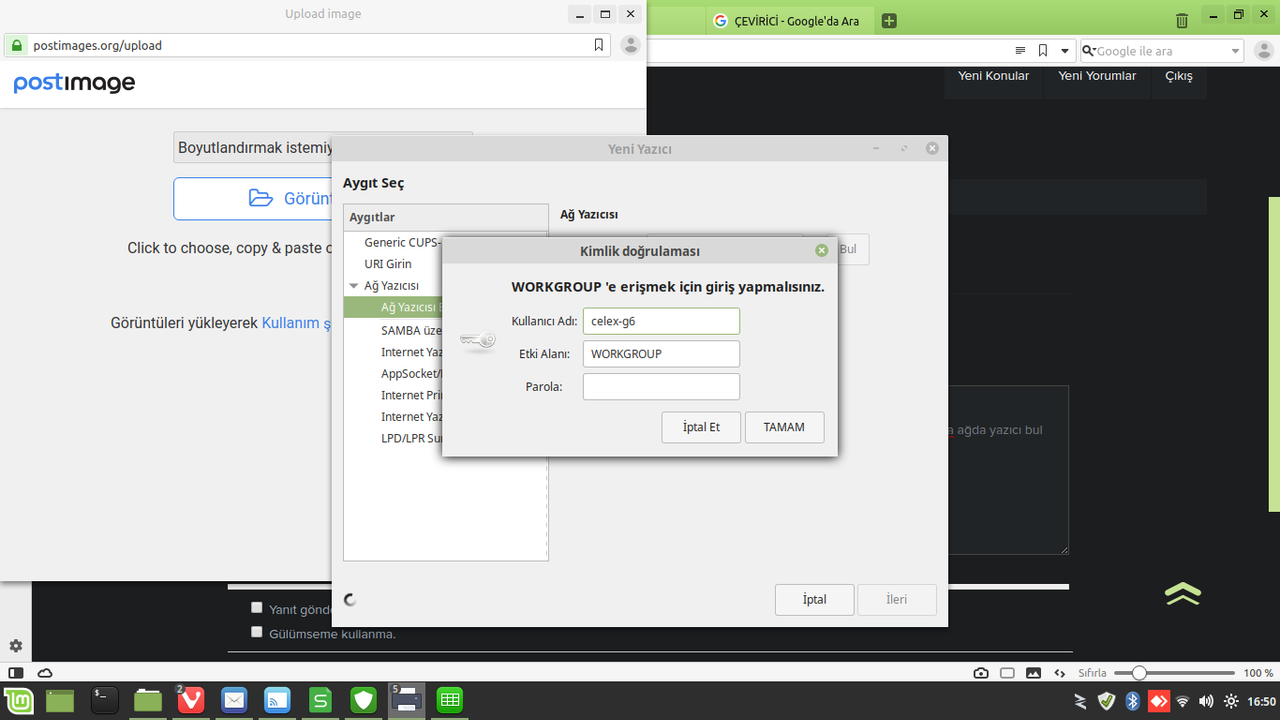Focus the Parola password field
The height and width of the screenshot is (720, 1280).
[661, 387]
